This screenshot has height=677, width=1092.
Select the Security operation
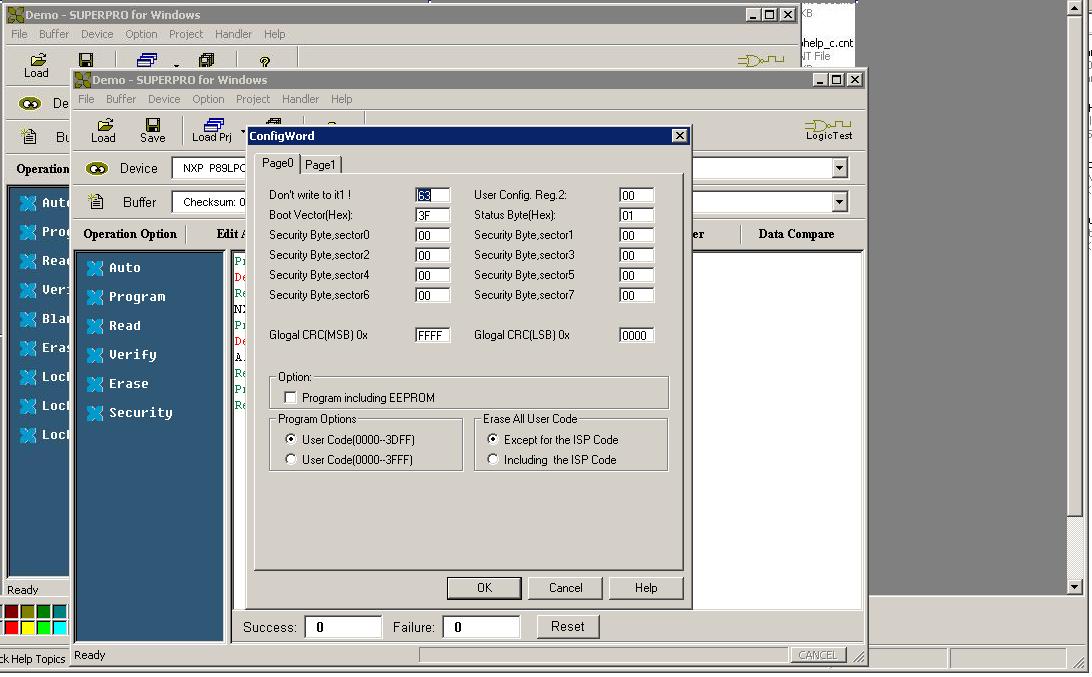pos(140,413)
